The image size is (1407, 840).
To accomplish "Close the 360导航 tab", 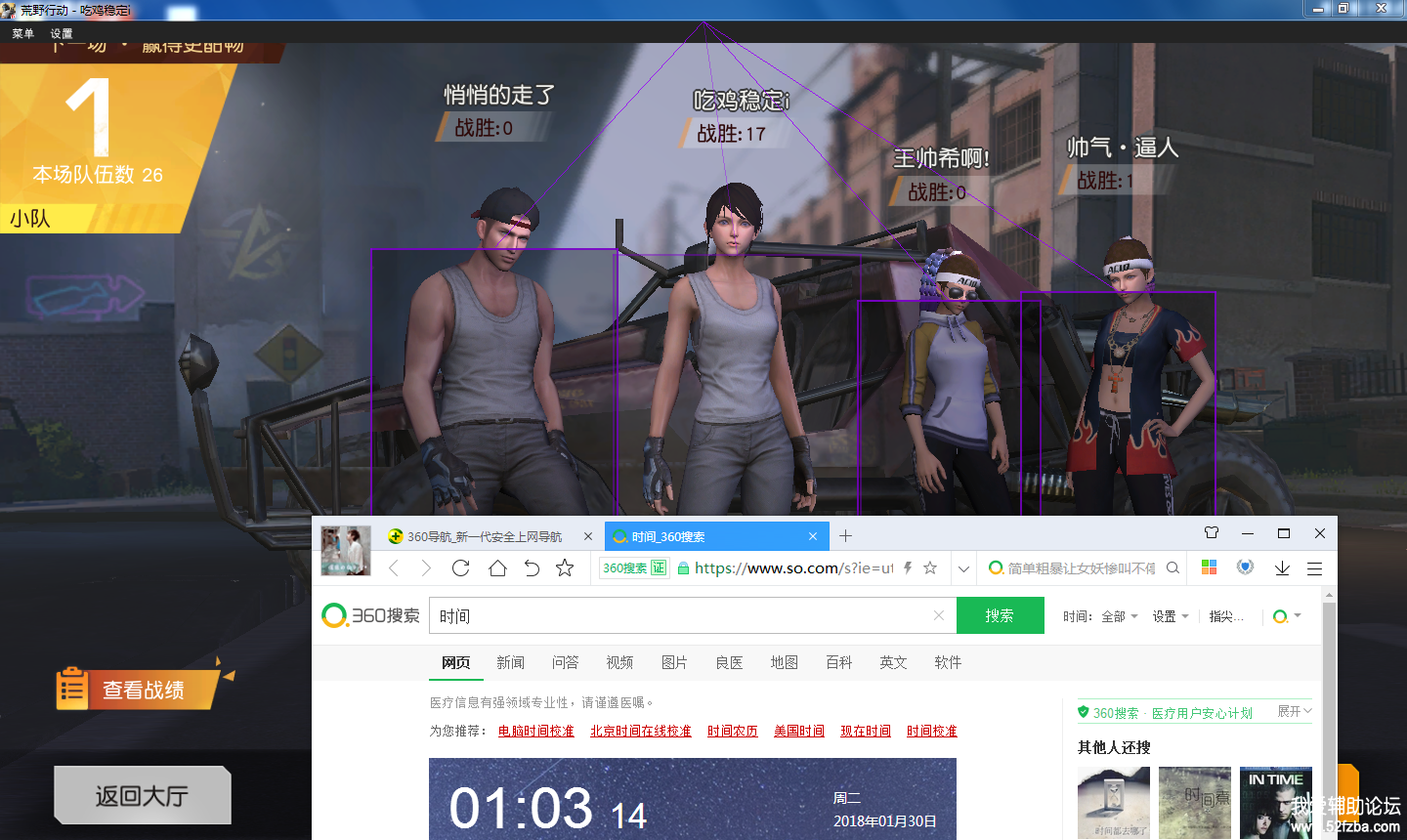I will click(x=588, y=536).
